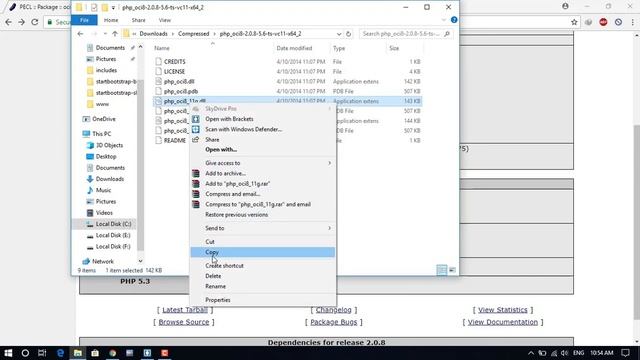Switch to large icons view layout
Viewport: 640px width, 360px height.
pos(452,270)
